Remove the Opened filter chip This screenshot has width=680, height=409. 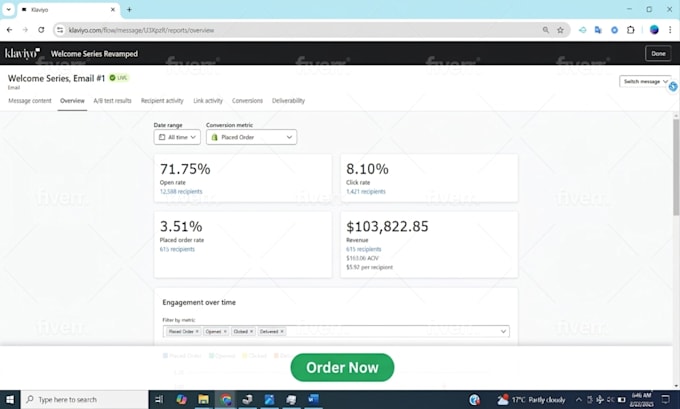(225, 331)
